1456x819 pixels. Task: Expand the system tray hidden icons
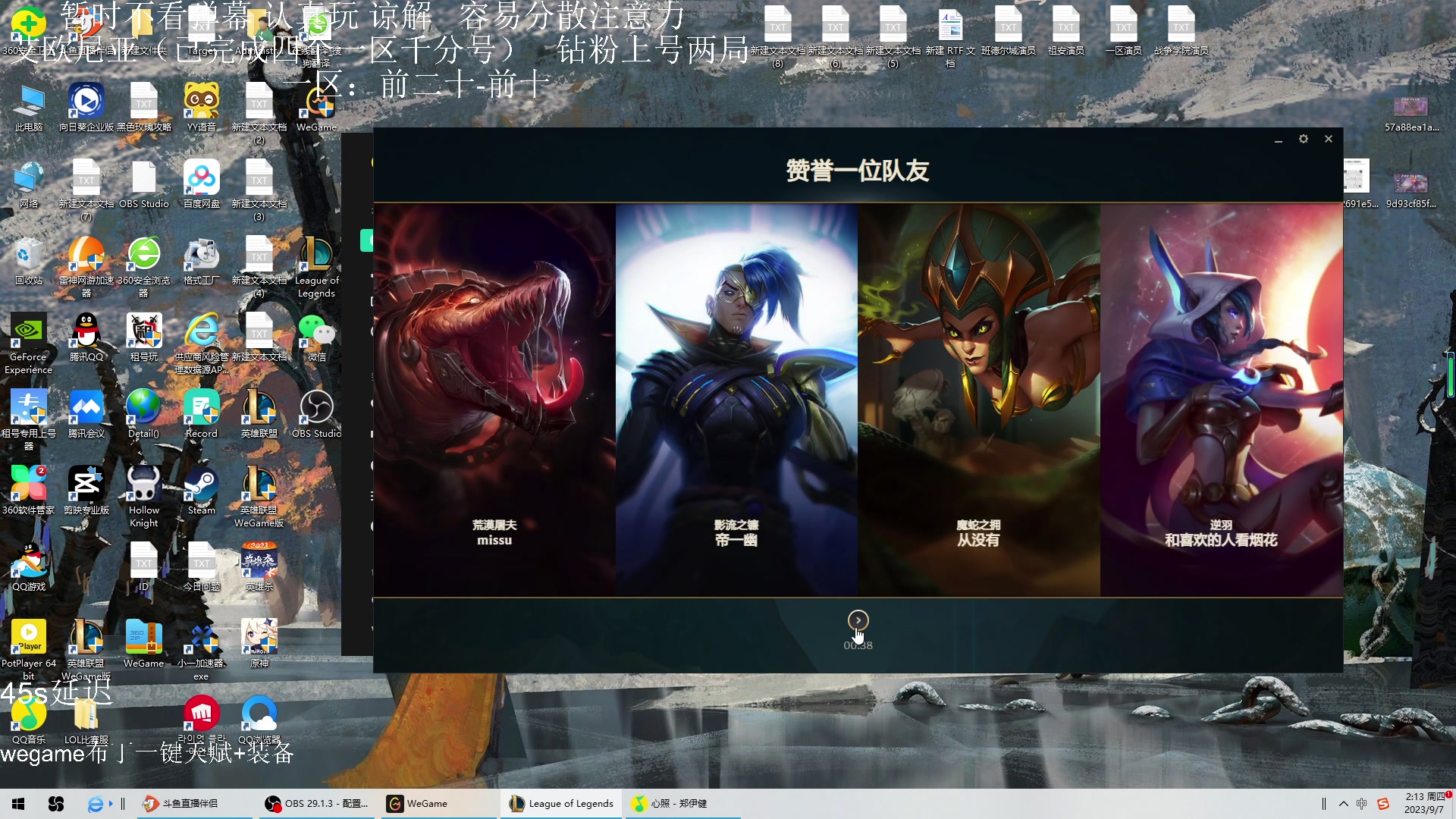(1344, 804)
